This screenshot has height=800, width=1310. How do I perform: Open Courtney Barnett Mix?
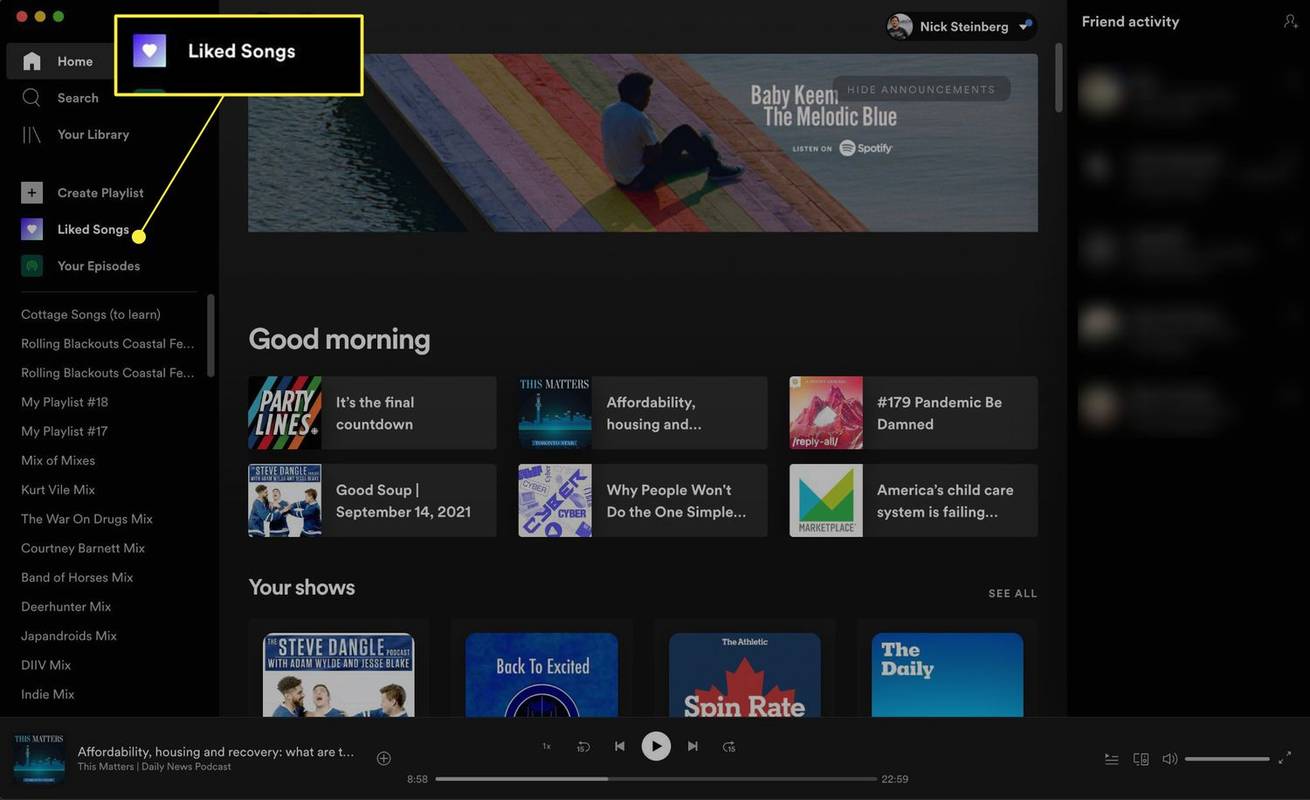[x=83, y=548]
